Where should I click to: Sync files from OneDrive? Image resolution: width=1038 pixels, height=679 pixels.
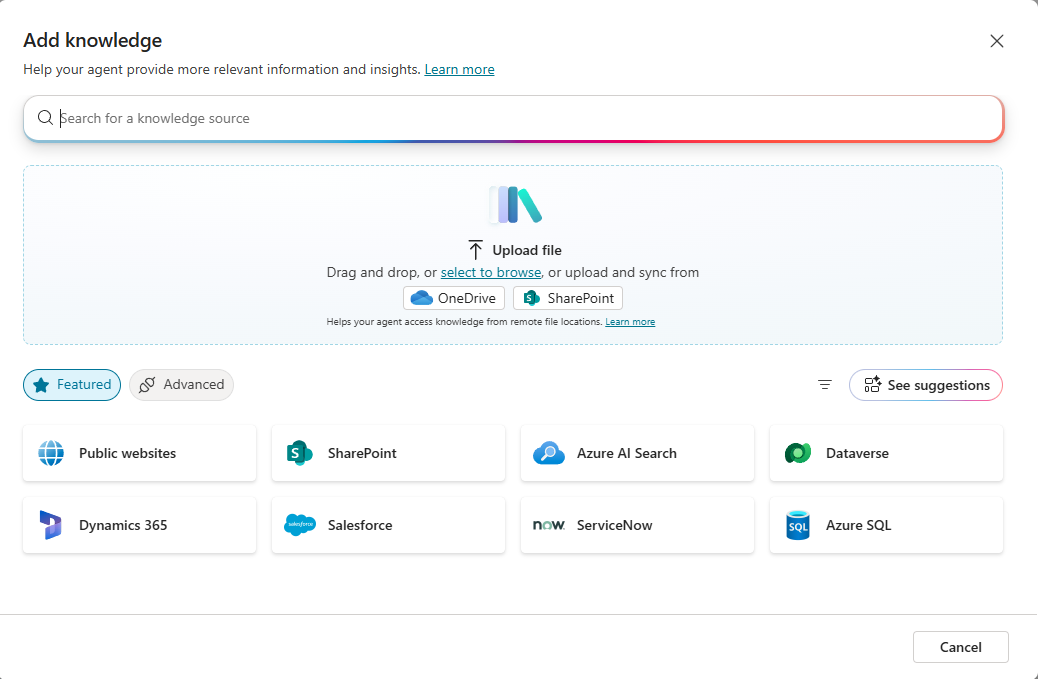point(453,297)
